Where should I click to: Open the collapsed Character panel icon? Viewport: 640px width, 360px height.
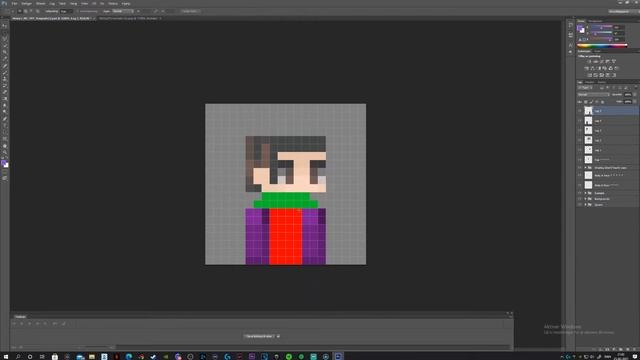(x=571, y=45)
